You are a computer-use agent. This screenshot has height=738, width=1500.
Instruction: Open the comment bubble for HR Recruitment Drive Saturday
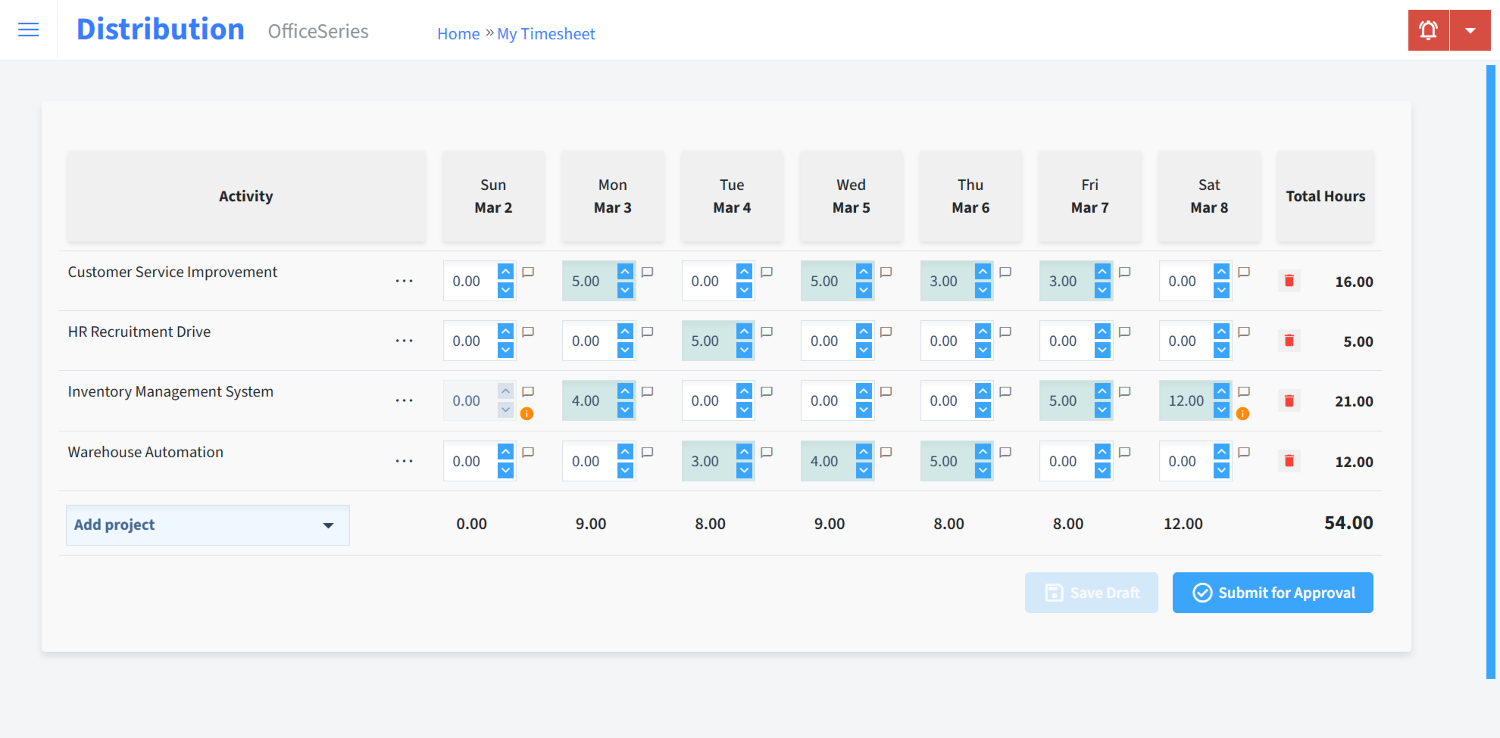point(1243,331)
